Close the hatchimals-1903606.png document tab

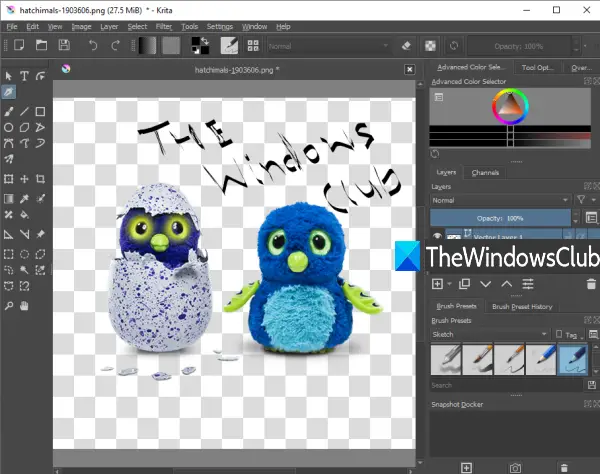[409, 69]
